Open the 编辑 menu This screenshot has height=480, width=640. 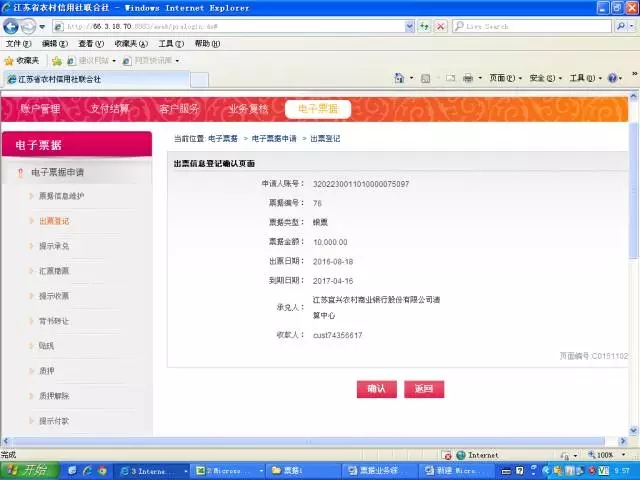tap(55, 44)
